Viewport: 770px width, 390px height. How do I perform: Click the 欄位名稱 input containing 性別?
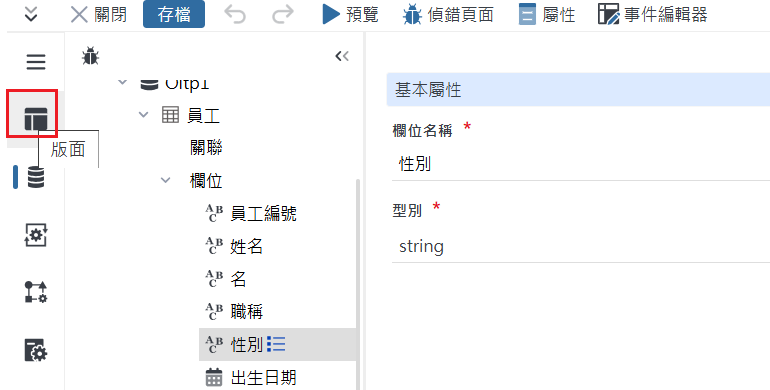(x=580, y=164)
